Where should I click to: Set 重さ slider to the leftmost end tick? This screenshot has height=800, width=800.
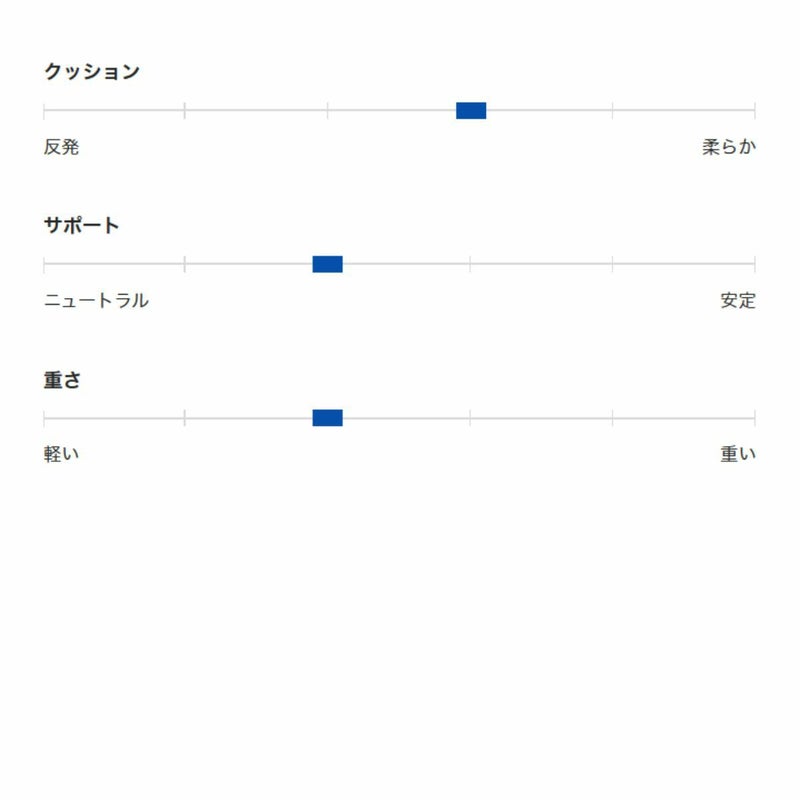(45, 418)
